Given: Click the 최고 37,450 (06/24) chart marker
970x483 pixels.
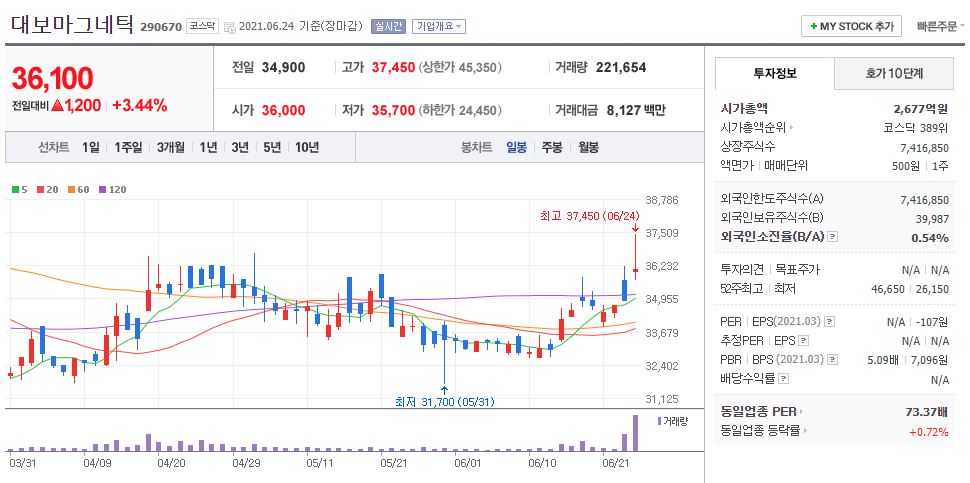Looking at the screenshot, I should coord(590,215).
